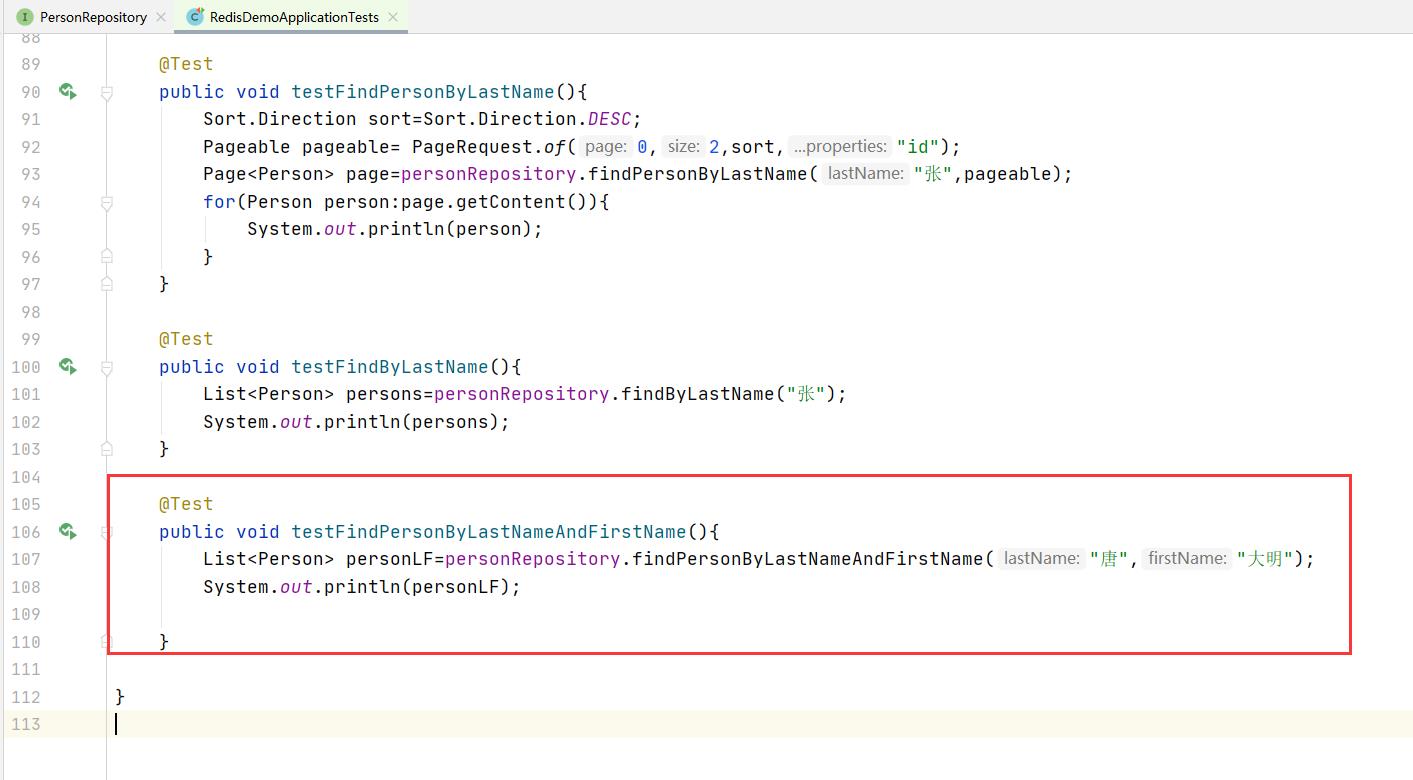Viewport: 1413px width, 780px height.
Task: Click findPersonByLastNameAndFirstName call on line 107
Action: point(808,559)
